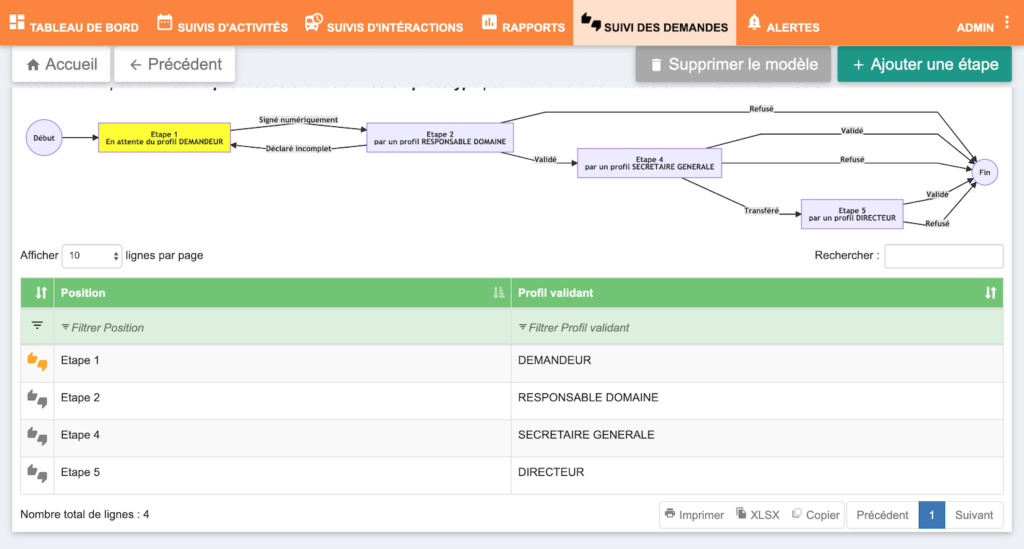Click pagination Suivant link

pyautogui.click(x=974, y=515)
